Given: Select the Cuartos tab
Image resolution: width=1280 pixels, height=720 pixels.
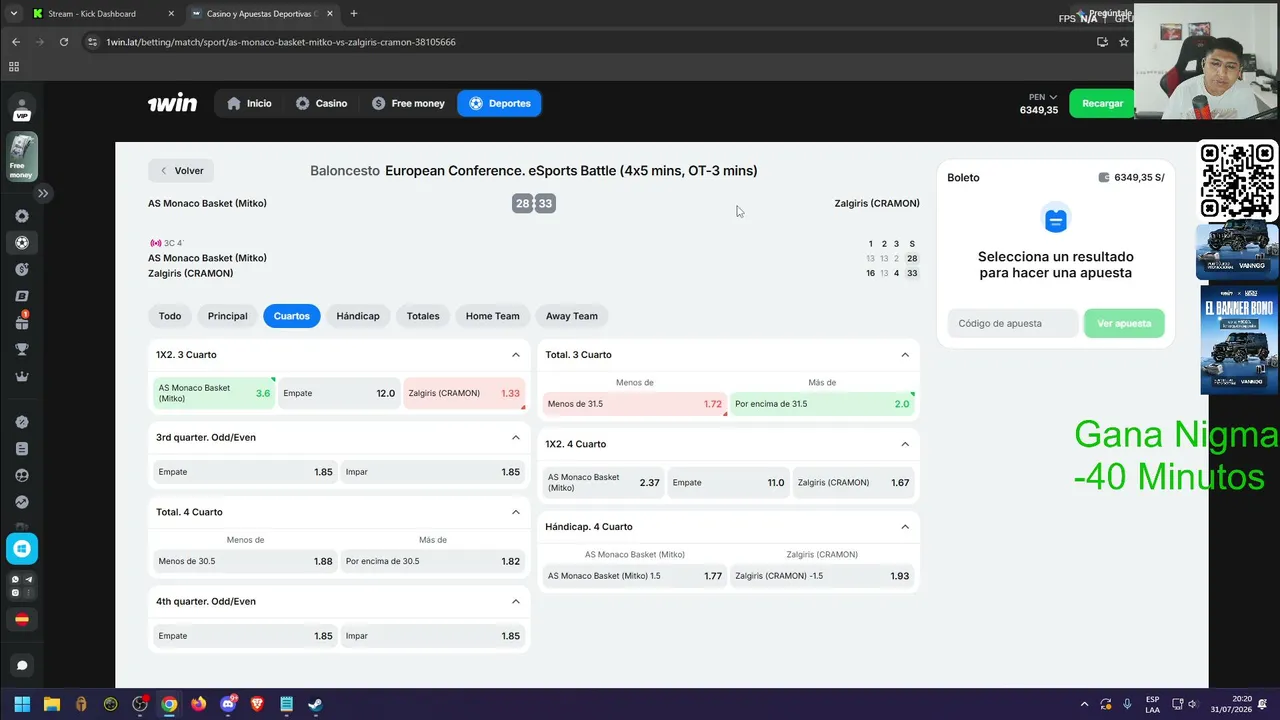Looking at the screenshot, I should 292,316.
